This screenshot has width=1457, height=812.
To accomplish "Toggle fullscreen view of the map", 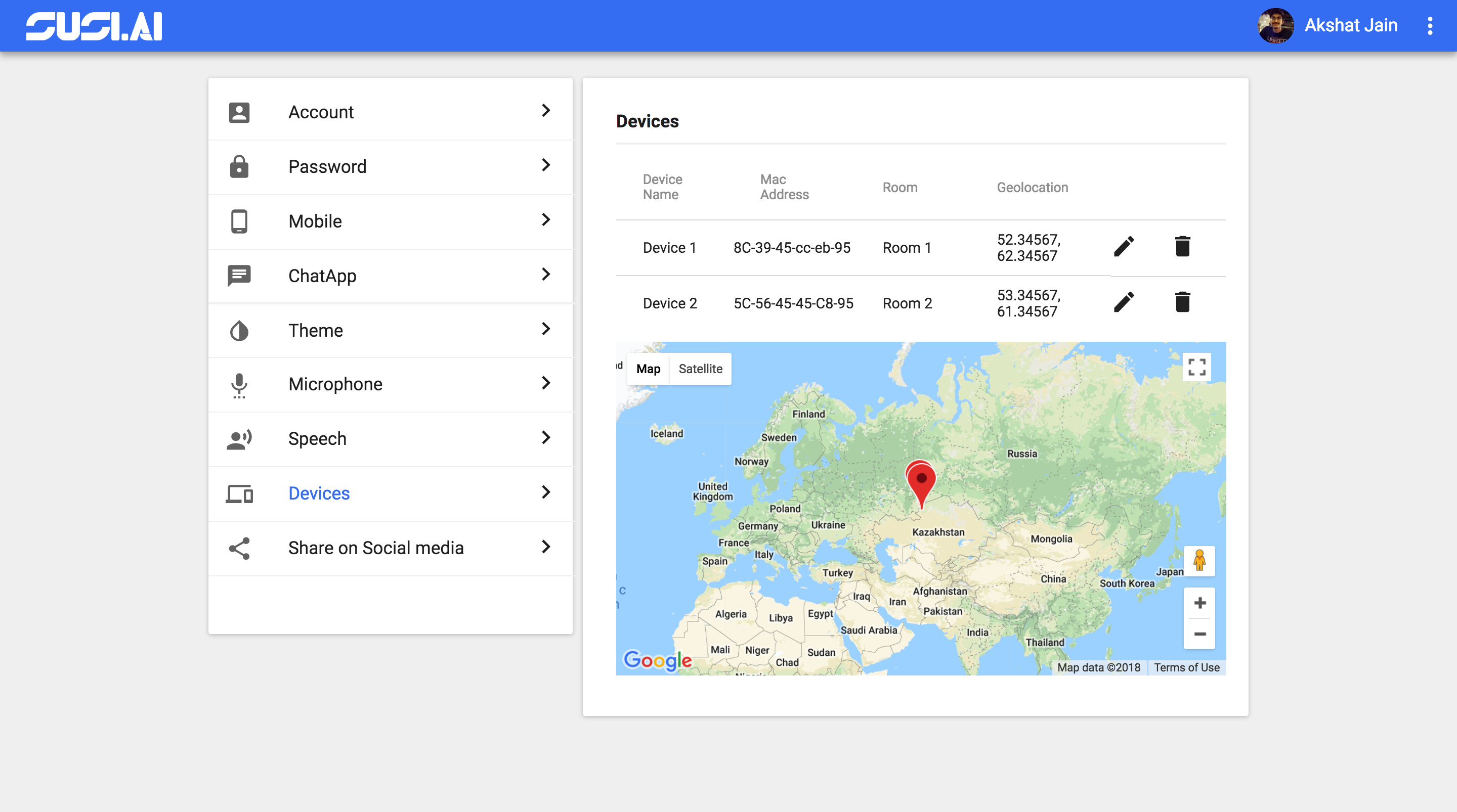I will [1196, 367].
